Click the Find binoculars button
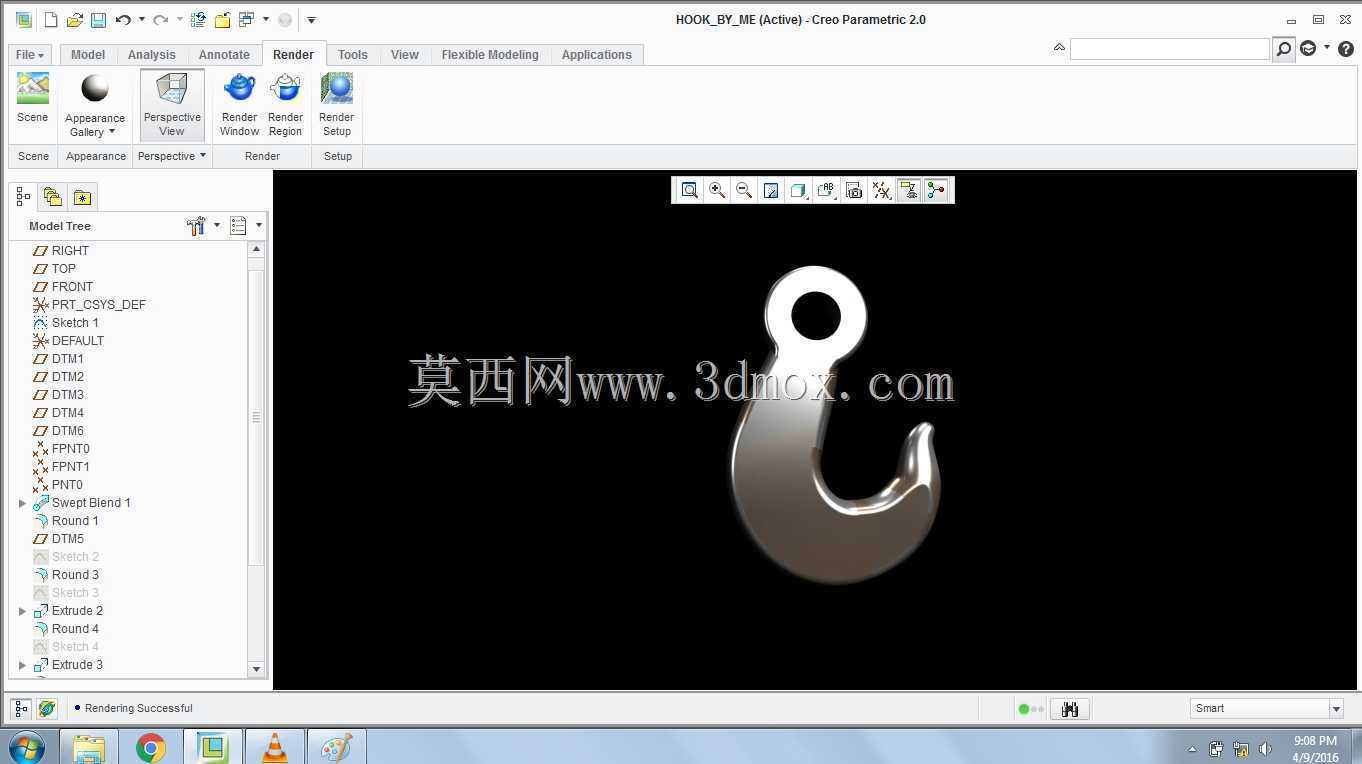Screen dimensions: 1362x764 [1070, 709]
